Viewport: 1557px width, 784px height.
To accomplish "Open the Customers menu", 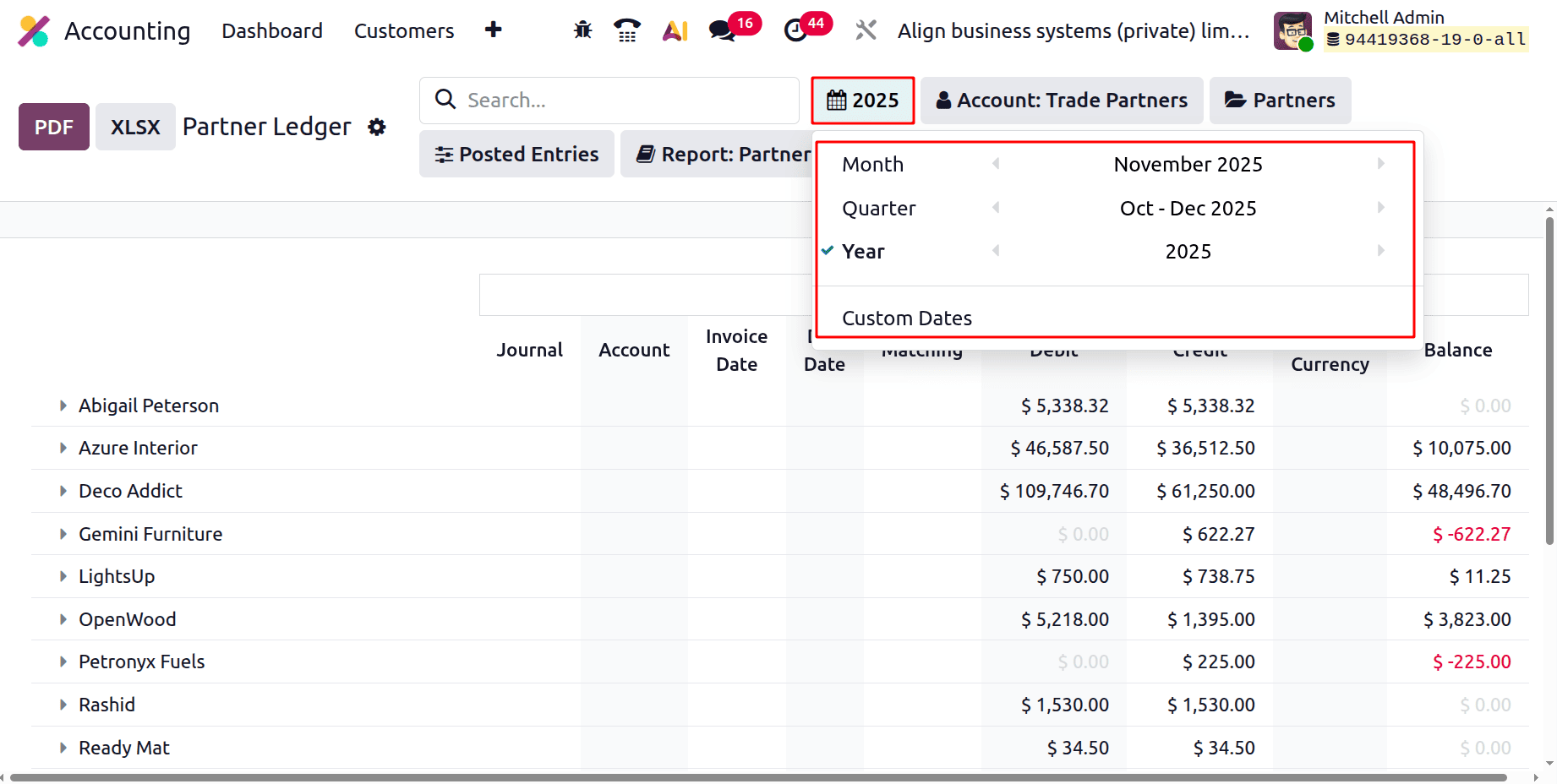I will [404, 31].
